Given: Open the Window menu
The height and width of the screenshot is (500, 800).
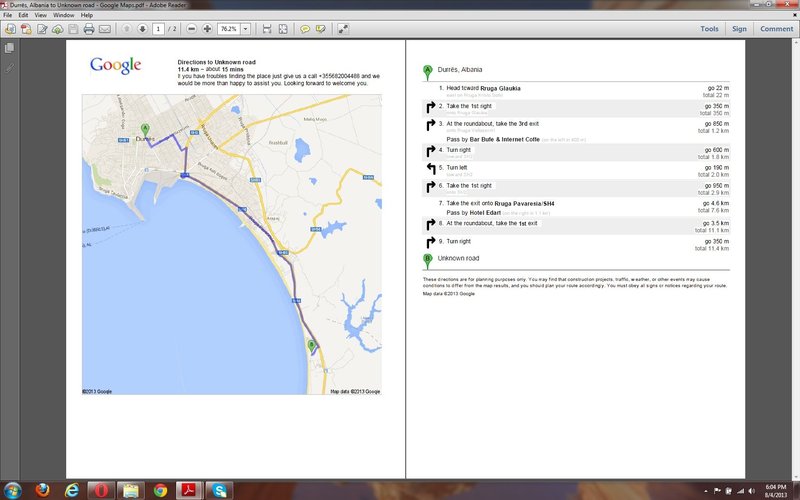Looking at the screenshot, I should tap(64, 15).
